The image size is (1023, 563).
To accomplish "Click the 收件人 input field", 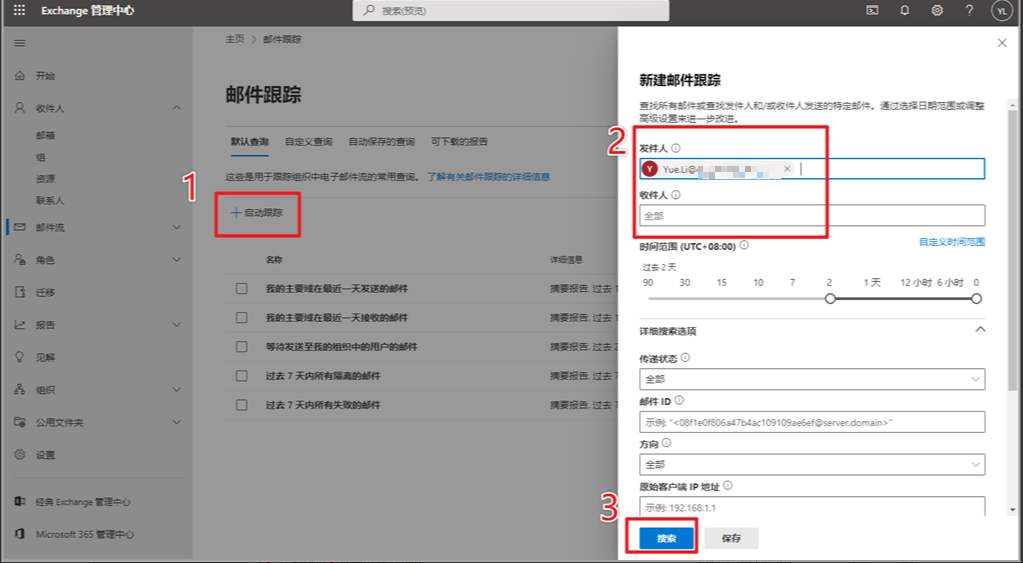I will [811, 215].
